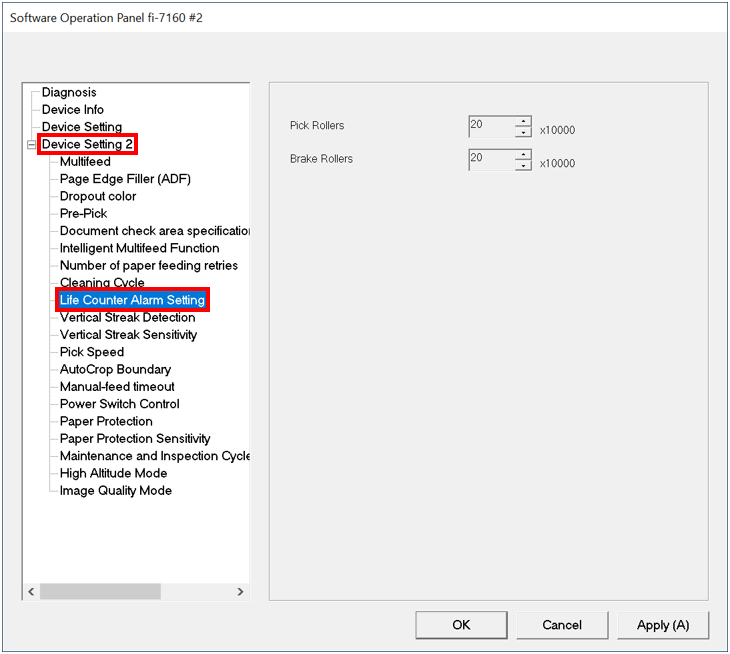Open Vertical Streak Detection settings

(128, 317)
